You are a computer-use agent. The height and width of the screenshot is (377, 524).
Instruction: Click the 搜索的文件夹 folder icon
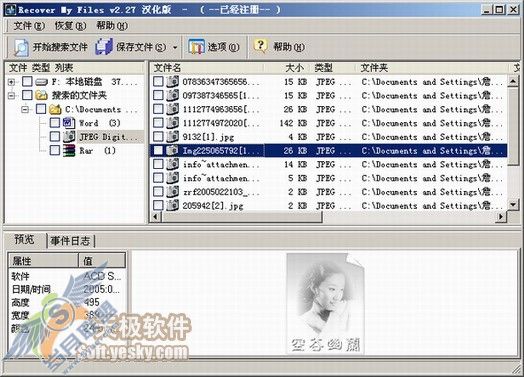click(41, 95)
